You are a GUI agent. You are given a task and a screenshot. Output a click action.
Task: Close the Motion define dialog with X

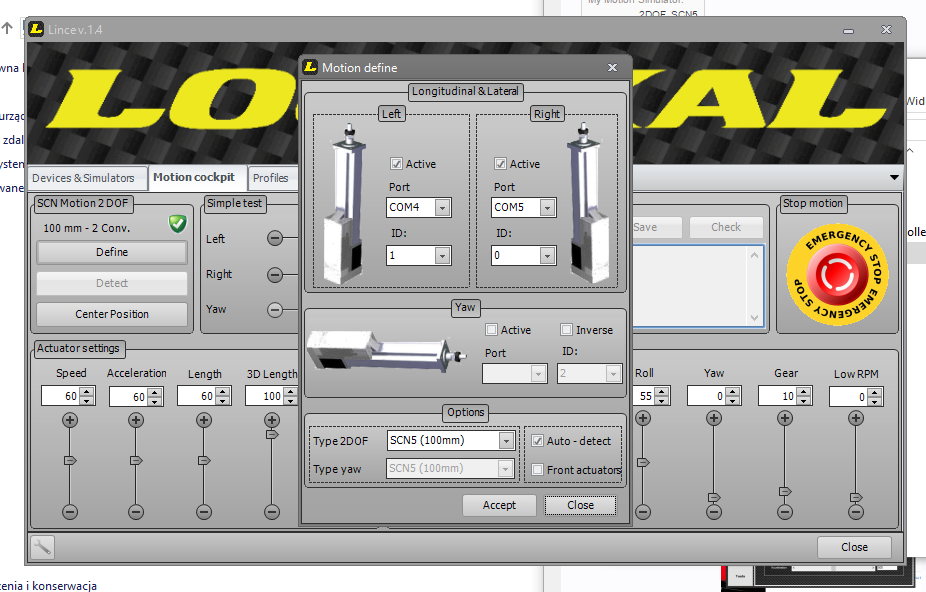612,67
